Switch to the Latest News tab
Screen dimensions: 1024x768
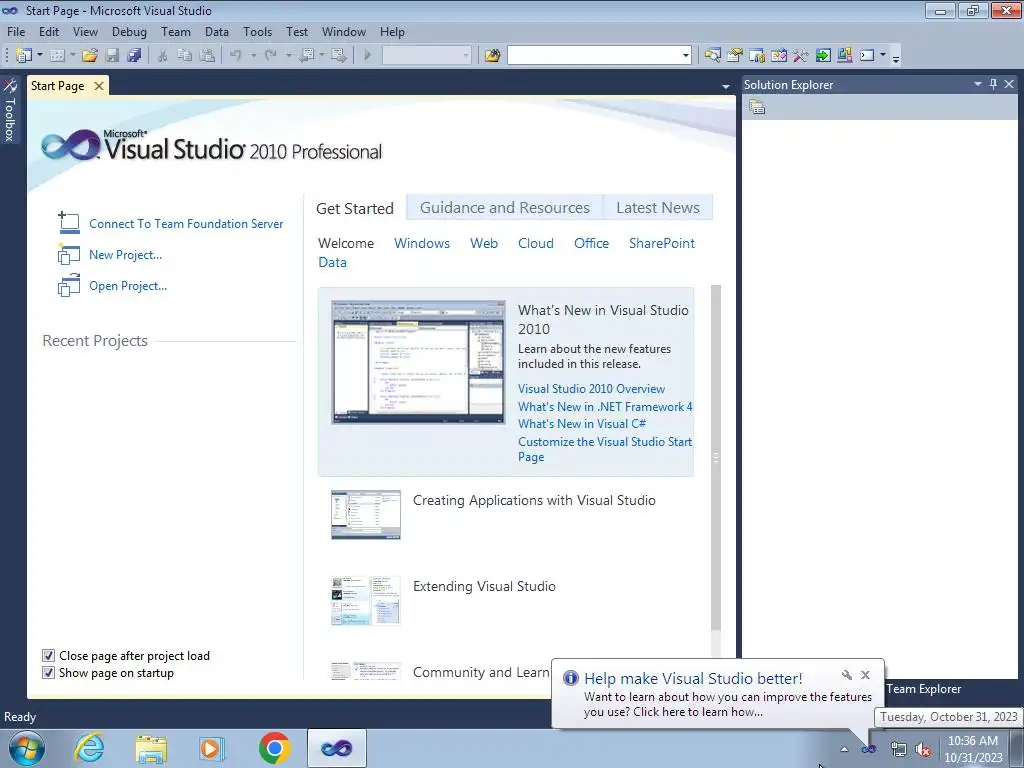pos(658,208)
